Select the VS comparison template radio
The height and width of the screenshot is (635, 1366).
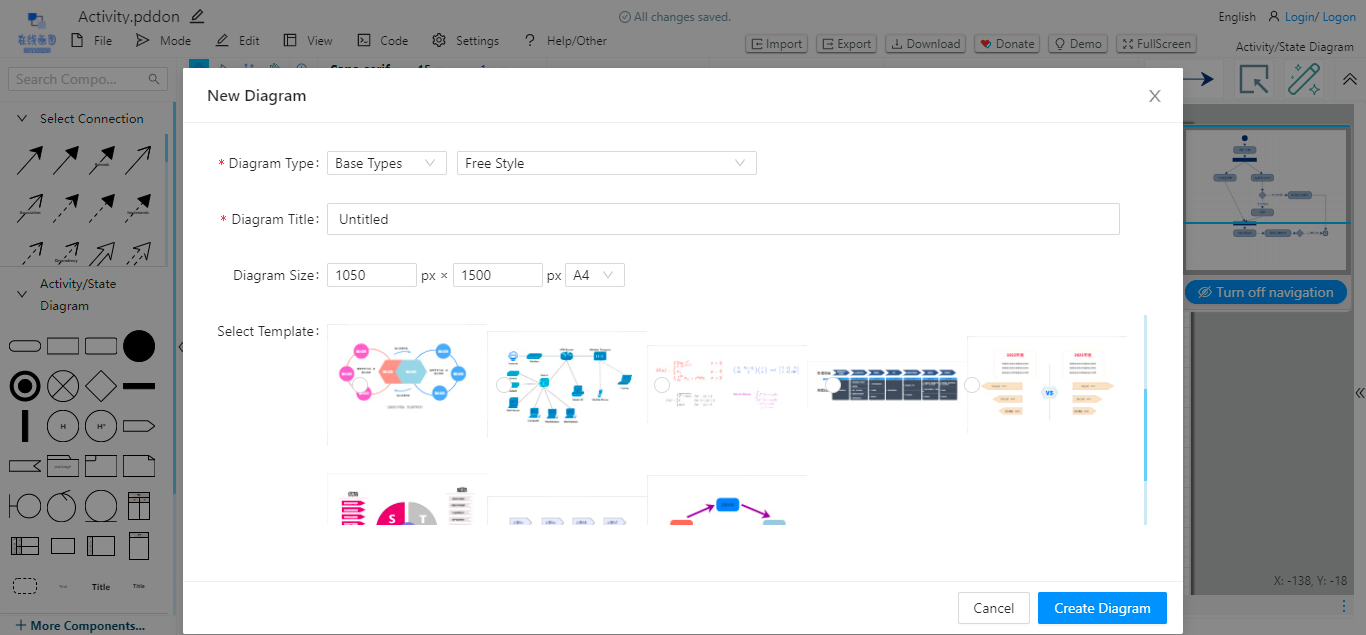coord(972,385)
